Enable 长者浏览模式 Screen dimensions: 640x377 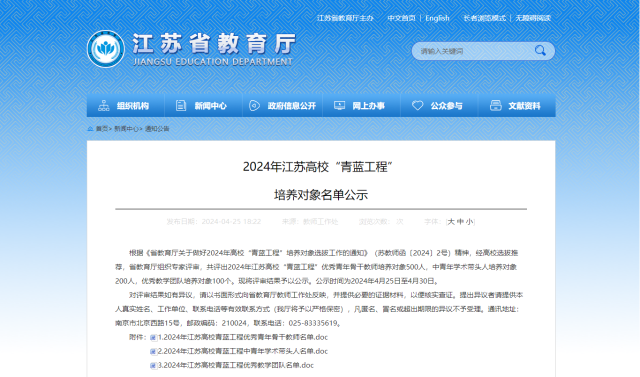point(484,18)
